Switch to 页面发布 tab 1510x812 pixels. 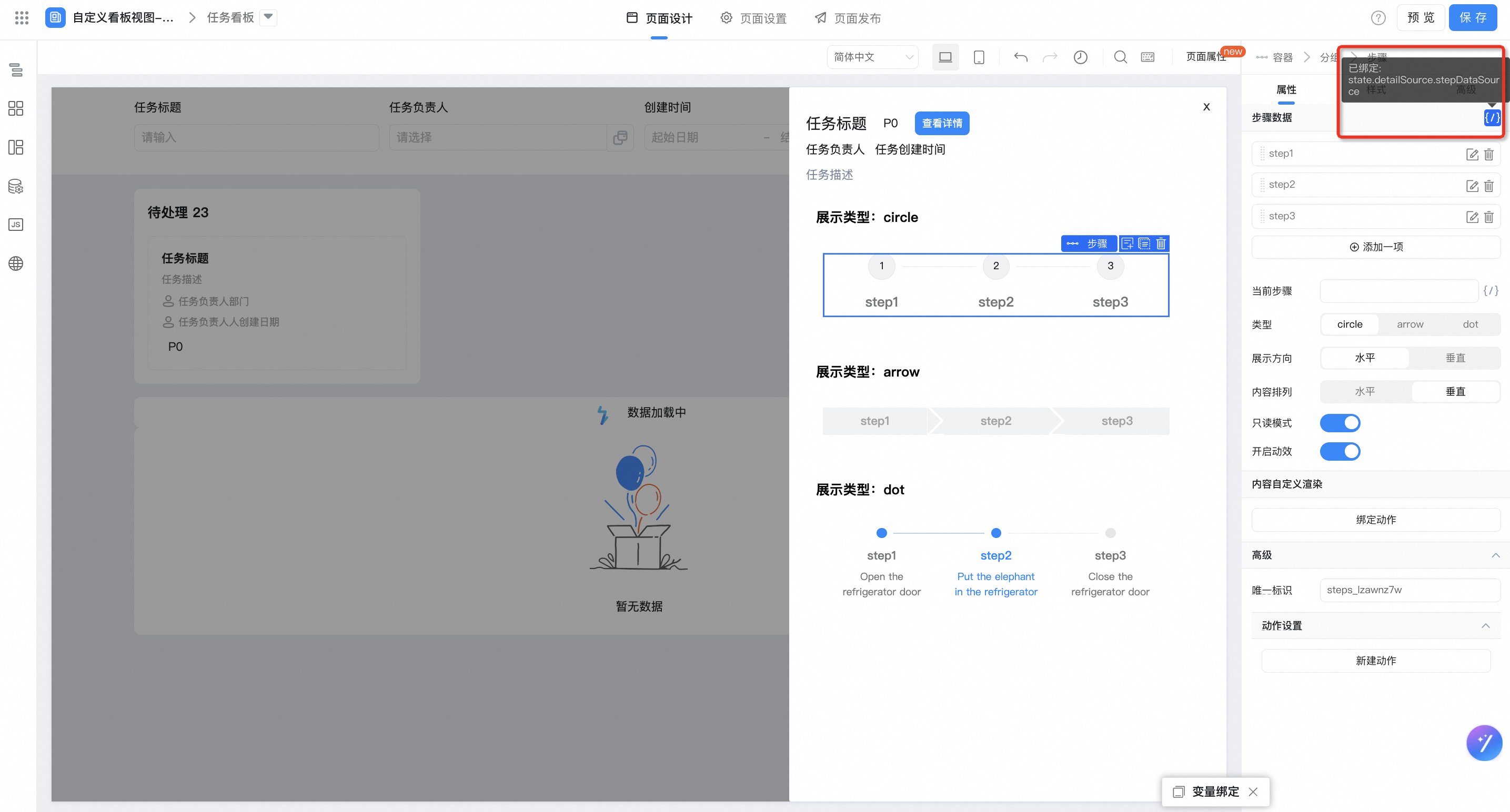pos(848,18)
